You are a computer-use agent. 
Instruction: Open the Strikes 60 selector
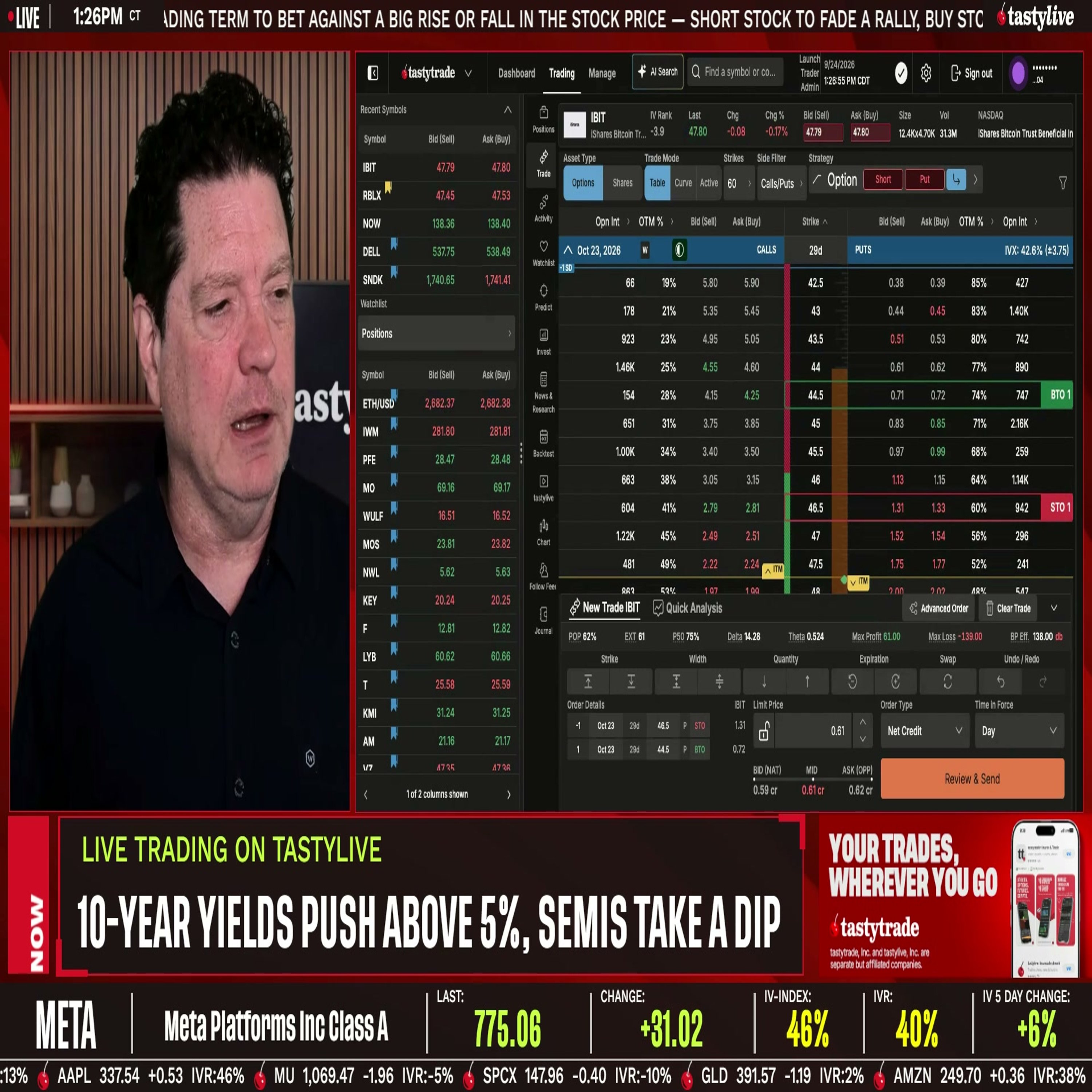(739, 183)
